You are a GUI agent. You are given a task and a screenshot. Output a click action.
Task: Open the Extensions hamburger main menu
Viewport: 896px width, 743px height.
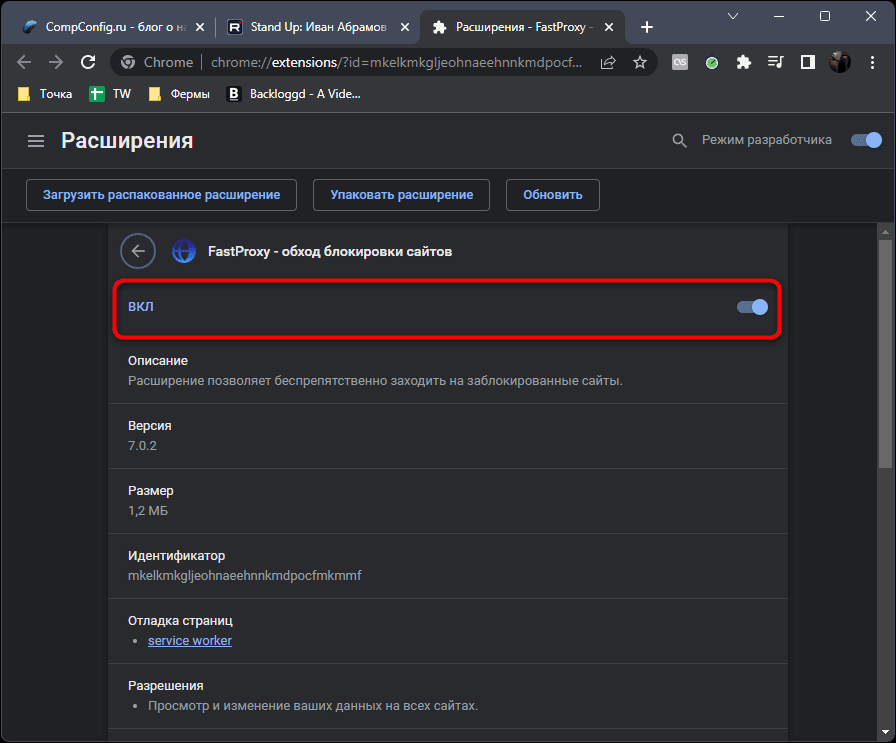[x=36, y=141]
